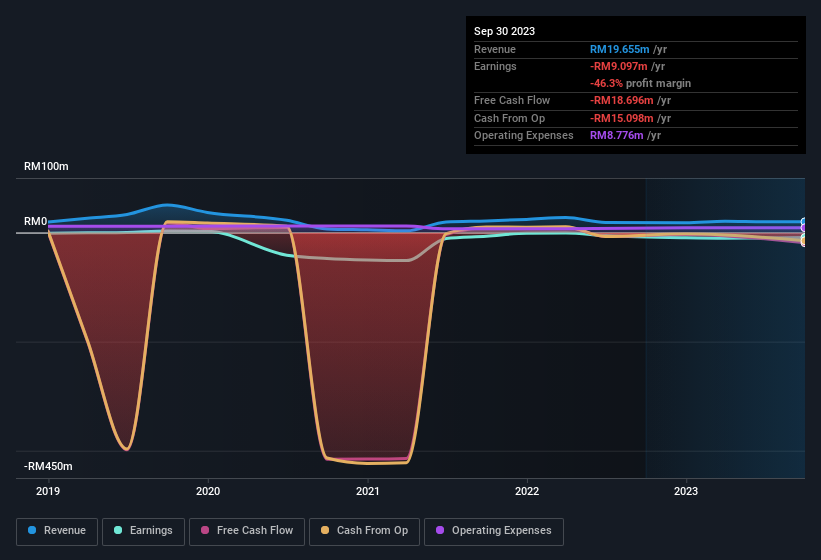Select the 2022 x-axis label
The width and height of the screenshot is (821, 560).
pos(527,491)
